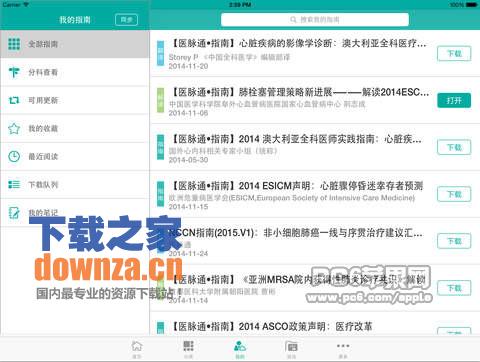Click the date 2014-11-20
The width and height of the screenshot is (480, 362).
pos(188,66)
